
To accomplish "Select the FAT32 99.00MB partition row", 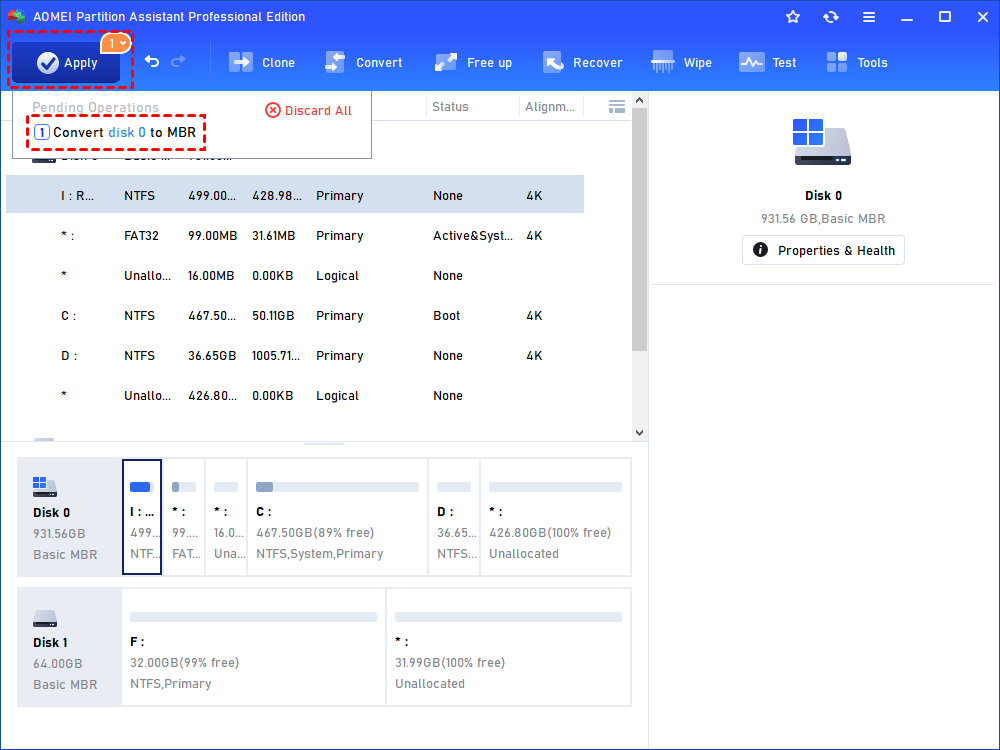I will click(x=295, y=235).
